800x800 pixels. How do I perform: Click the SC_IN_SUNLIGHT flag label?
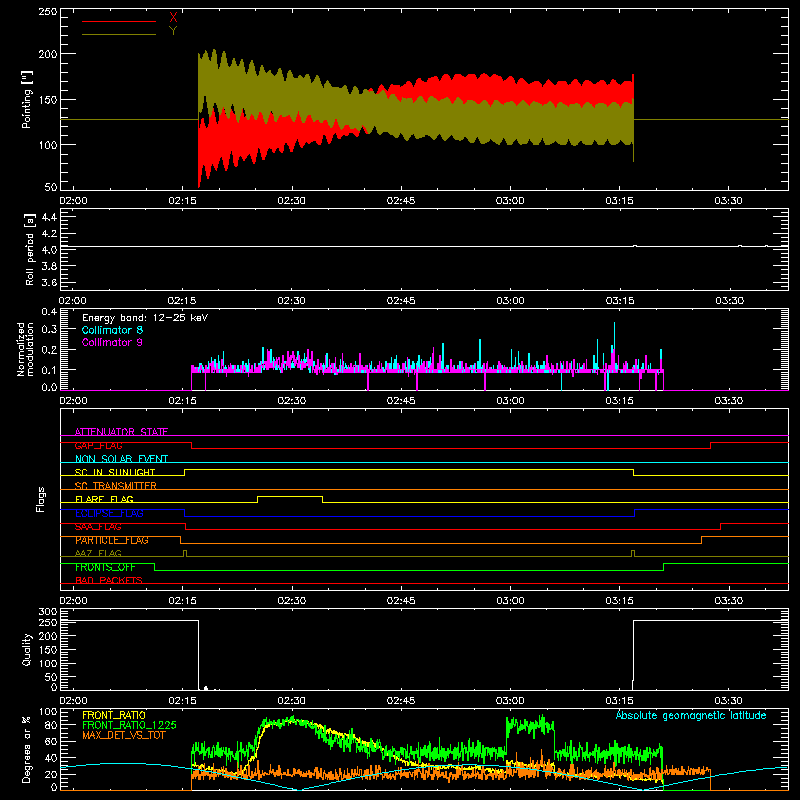(x=115, y=472)
